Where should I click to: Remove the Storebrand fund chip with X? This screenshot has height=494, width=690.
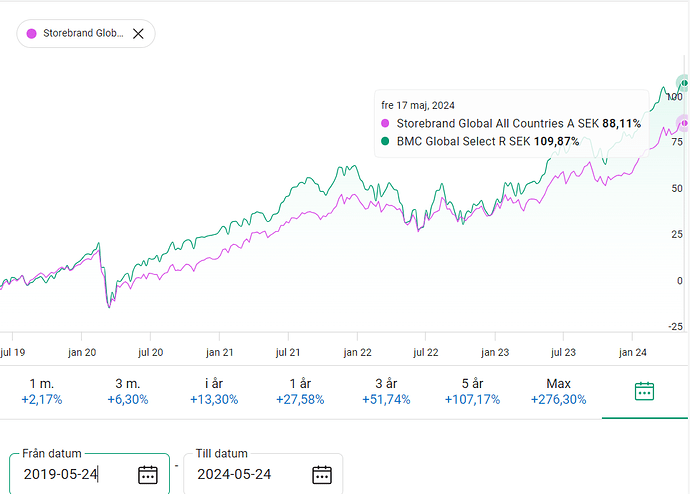[138, 33]
